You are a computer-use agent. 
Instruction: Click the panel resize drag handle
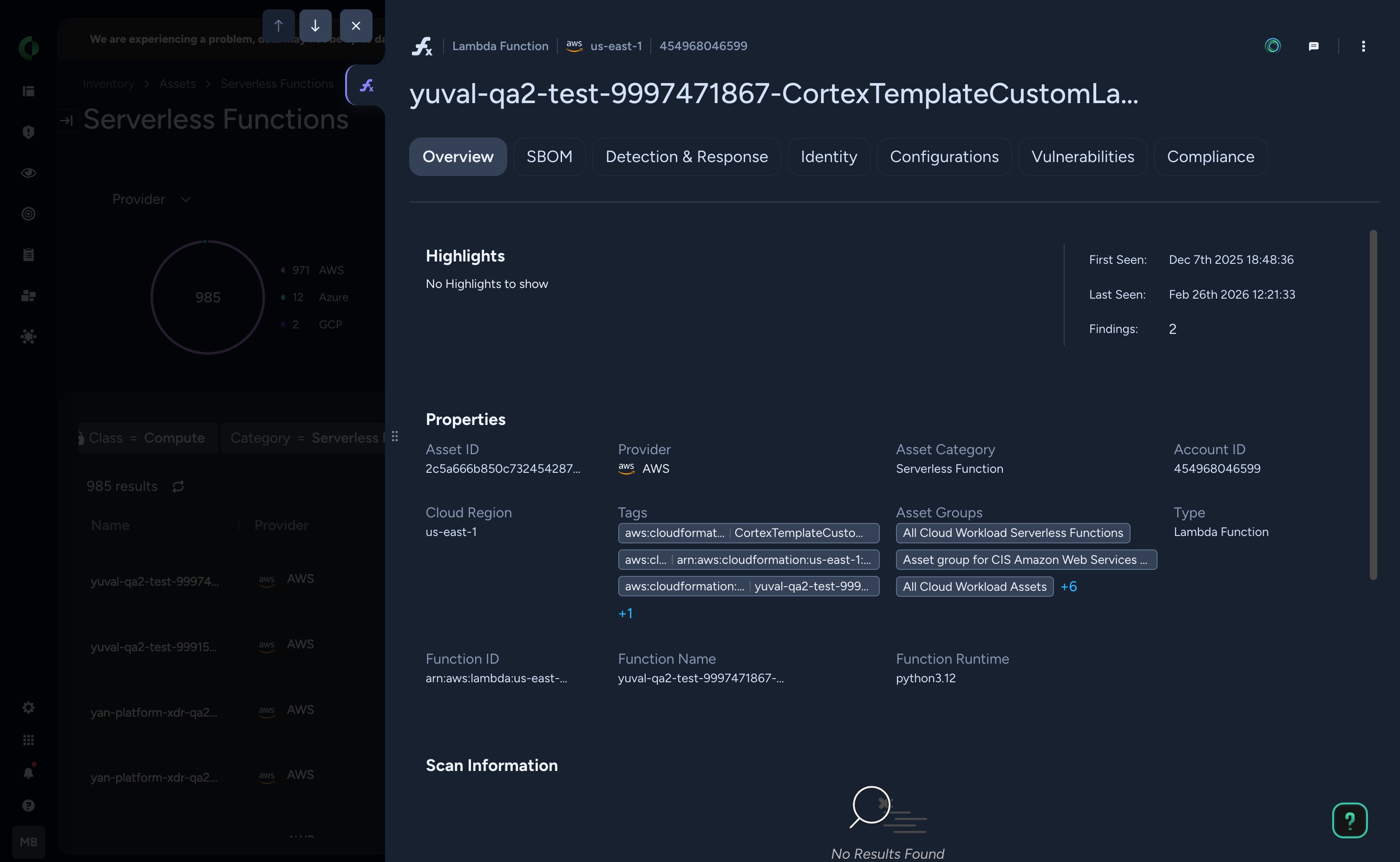coord(394,436)
